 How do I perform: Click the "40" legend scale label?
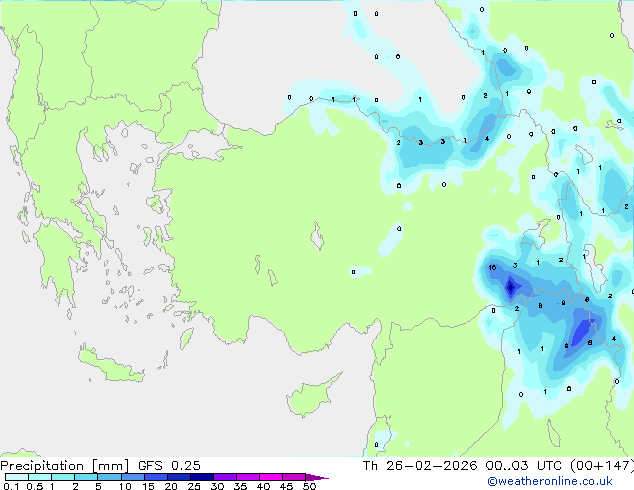[263, 486]
